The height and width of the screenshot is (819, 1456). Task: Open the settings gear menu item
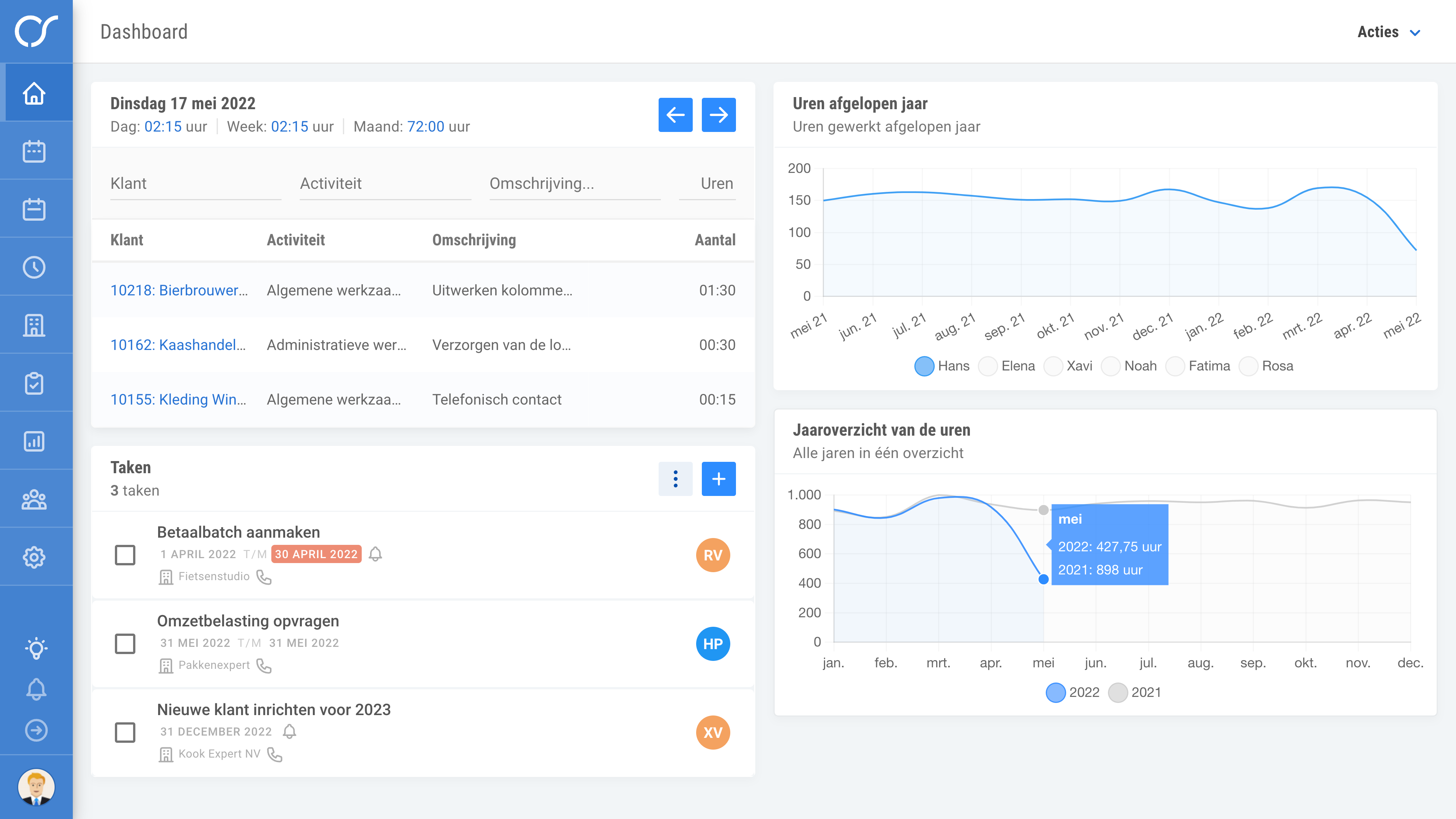pos(34,557)
